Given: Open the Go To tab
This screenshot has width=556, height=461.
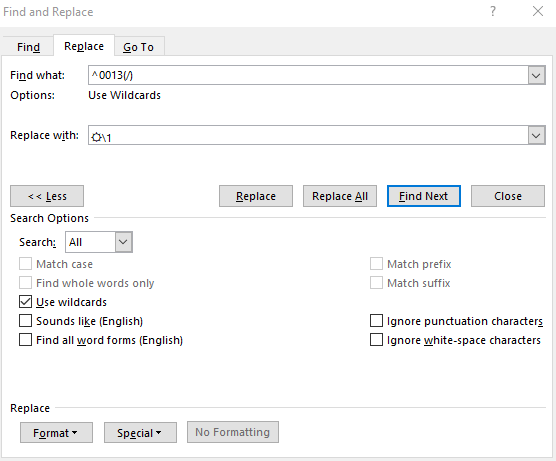Looking at the screenshot, I should [139, 47].
